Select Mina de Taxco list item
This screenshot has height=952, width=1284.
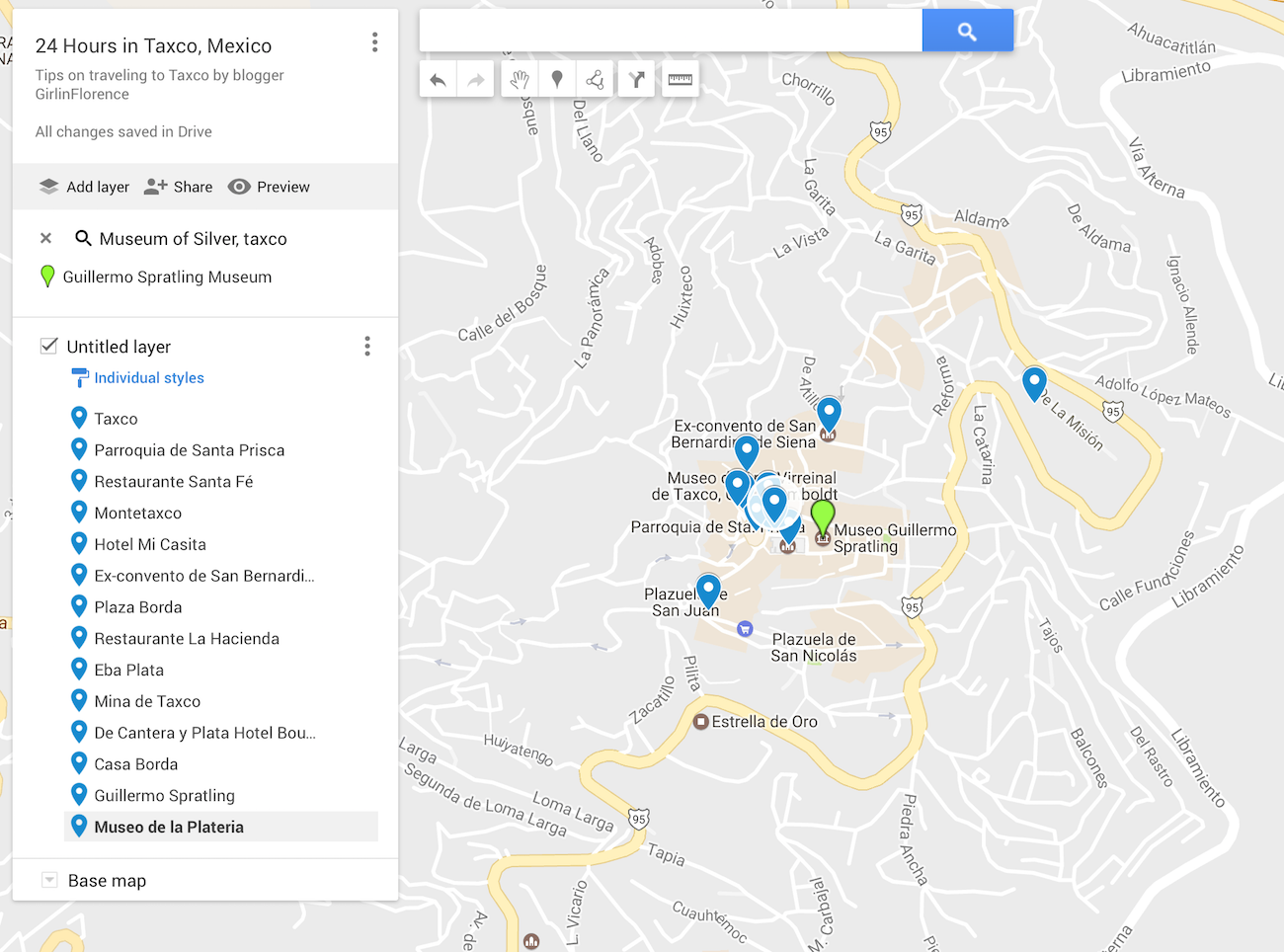pos(147,702)
